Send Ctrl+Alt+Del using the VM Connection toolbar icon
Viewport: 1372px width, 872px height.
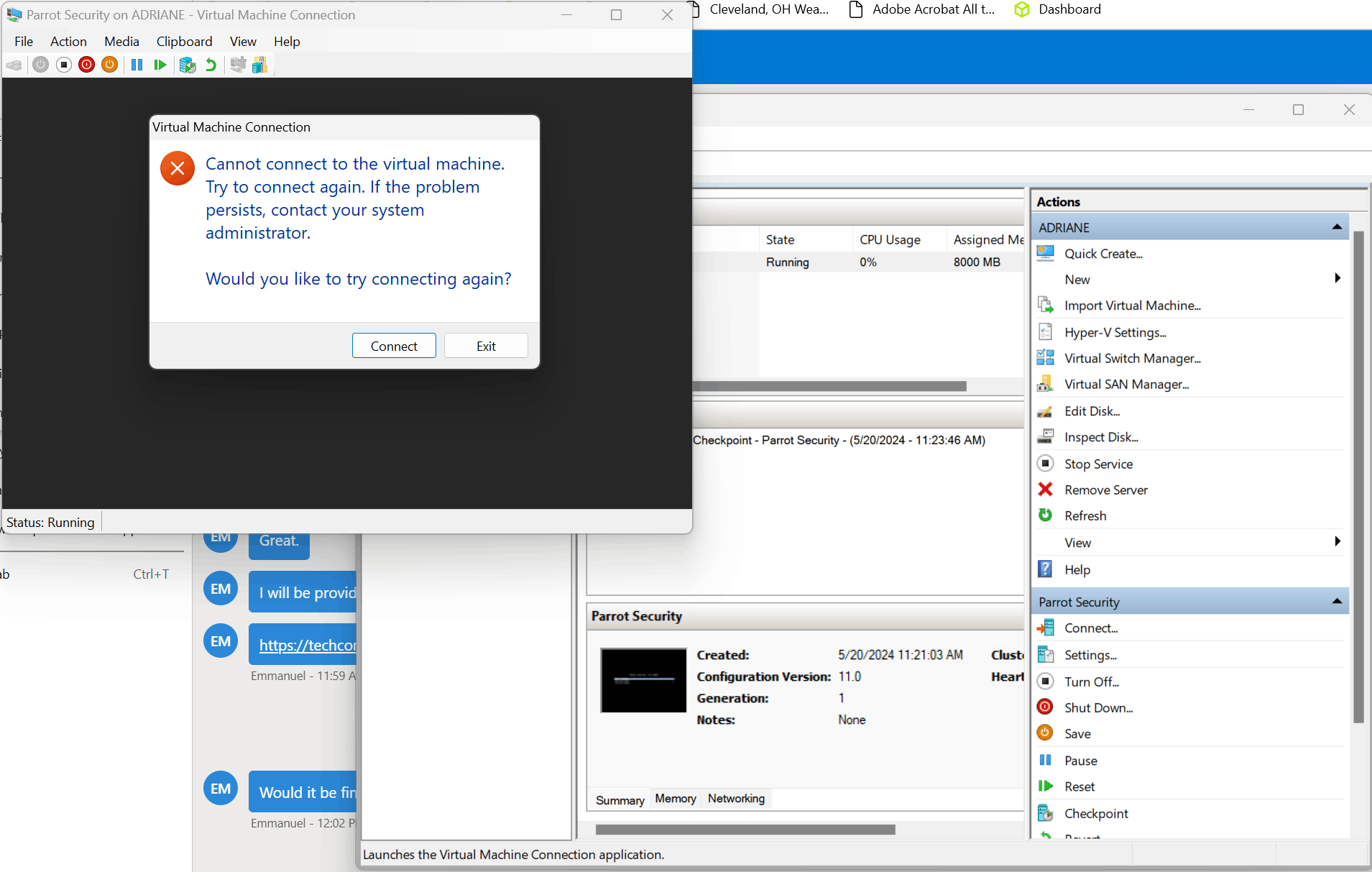(x=14, y=65)
